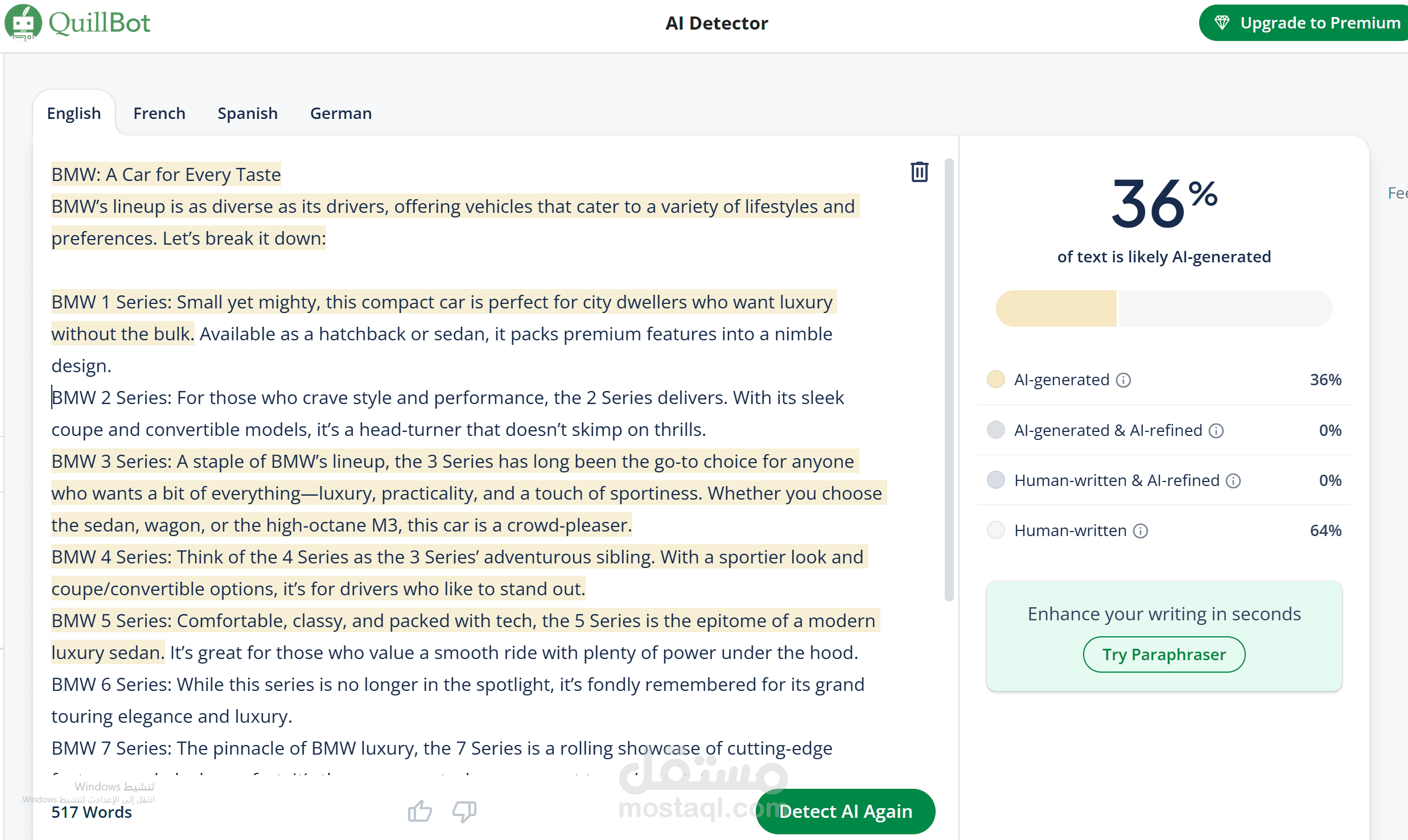Click the Human-written & AI-refined color swatch
Image resolution: width=1408 pixels, height=840 pixels.
[996, 480]
